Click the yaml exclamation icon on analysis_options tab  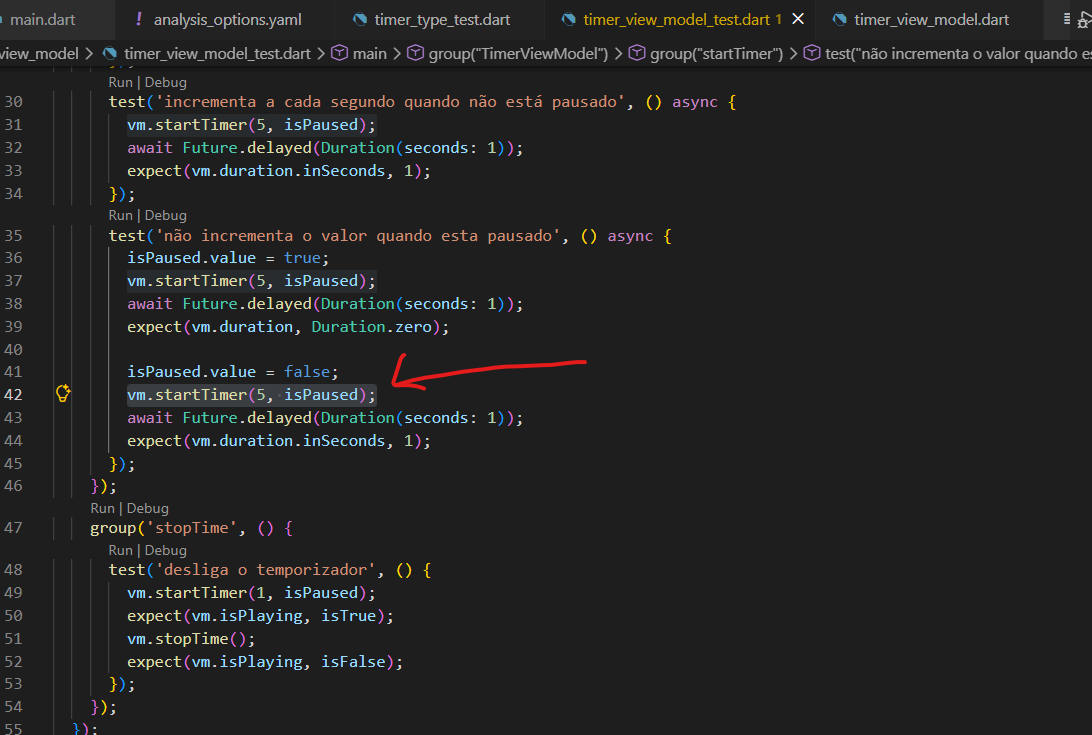click(x=139, y=20)
